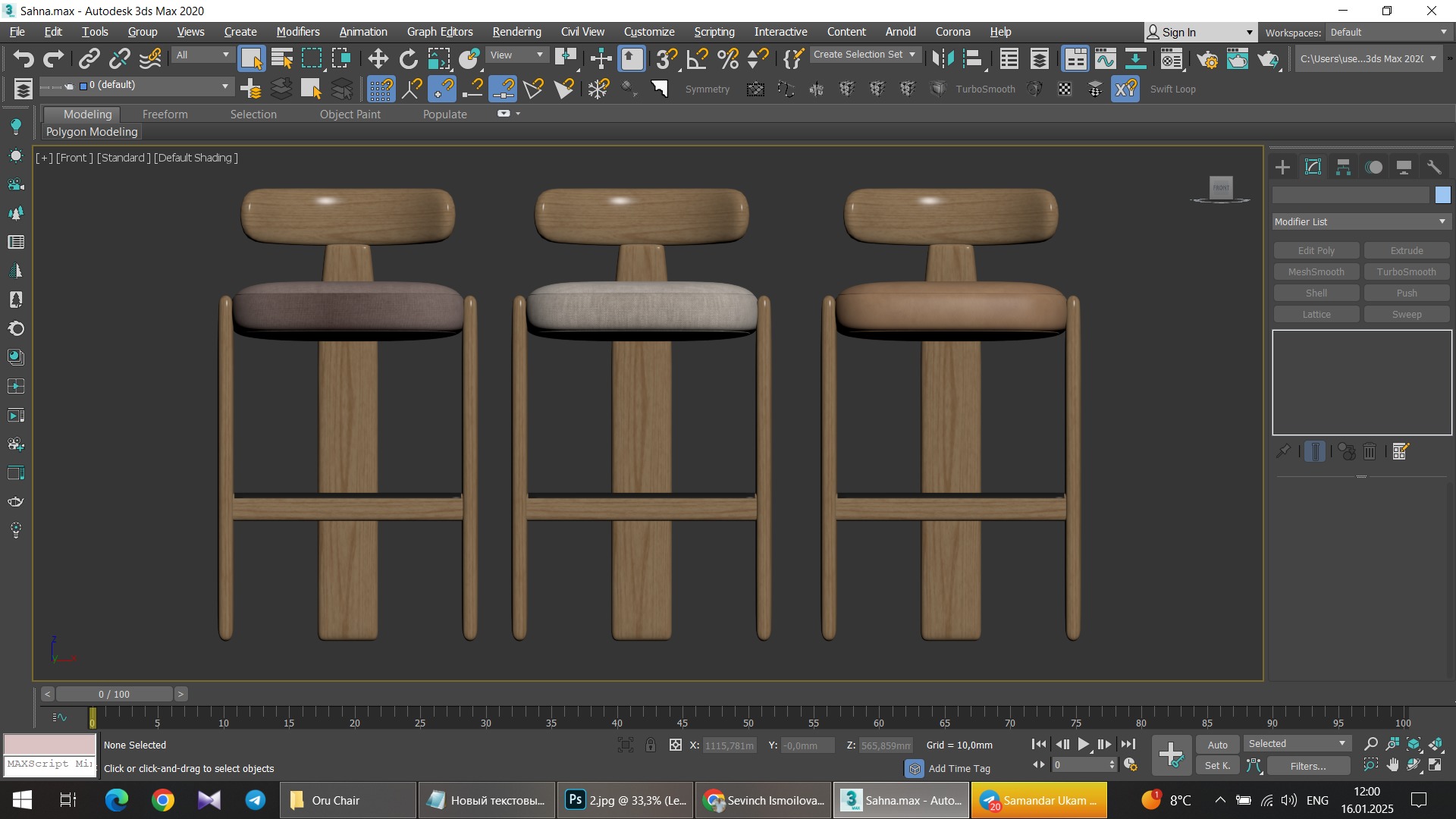
Task: Select the Select and Link tool
Action: point(89,58)
